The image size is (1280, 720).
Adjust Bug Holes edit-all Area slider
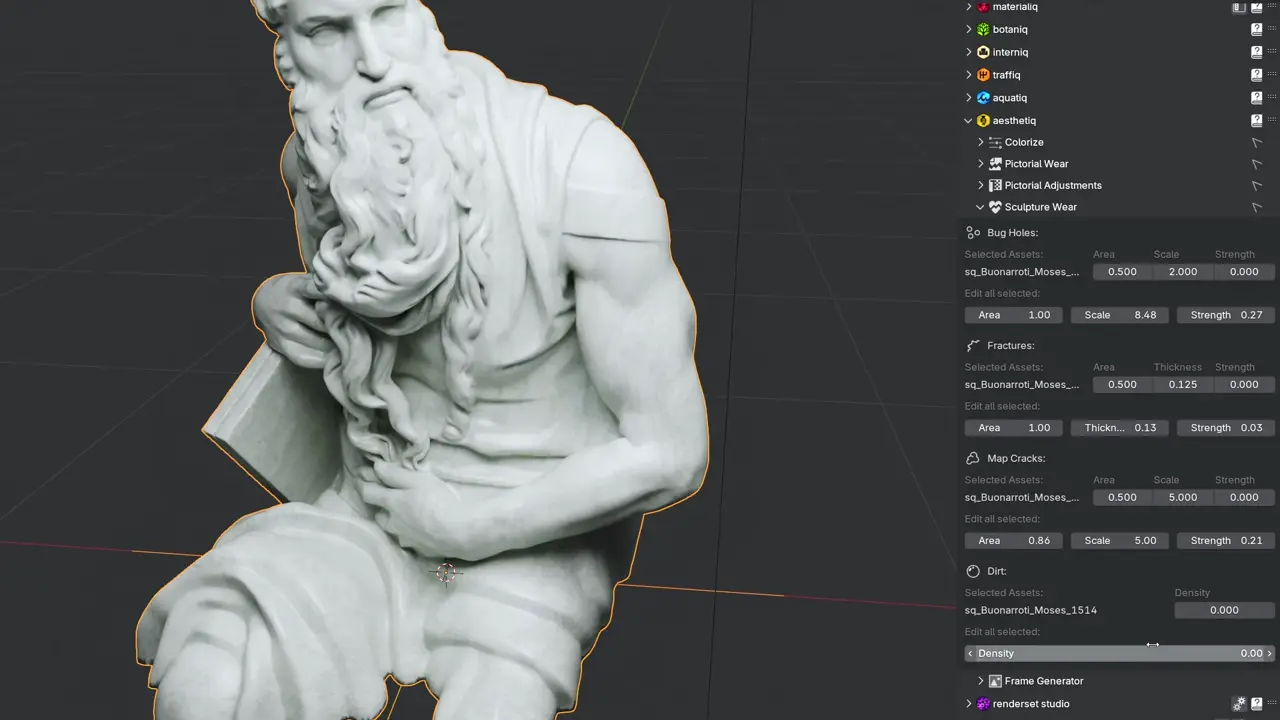click(x=1014, y=315)
